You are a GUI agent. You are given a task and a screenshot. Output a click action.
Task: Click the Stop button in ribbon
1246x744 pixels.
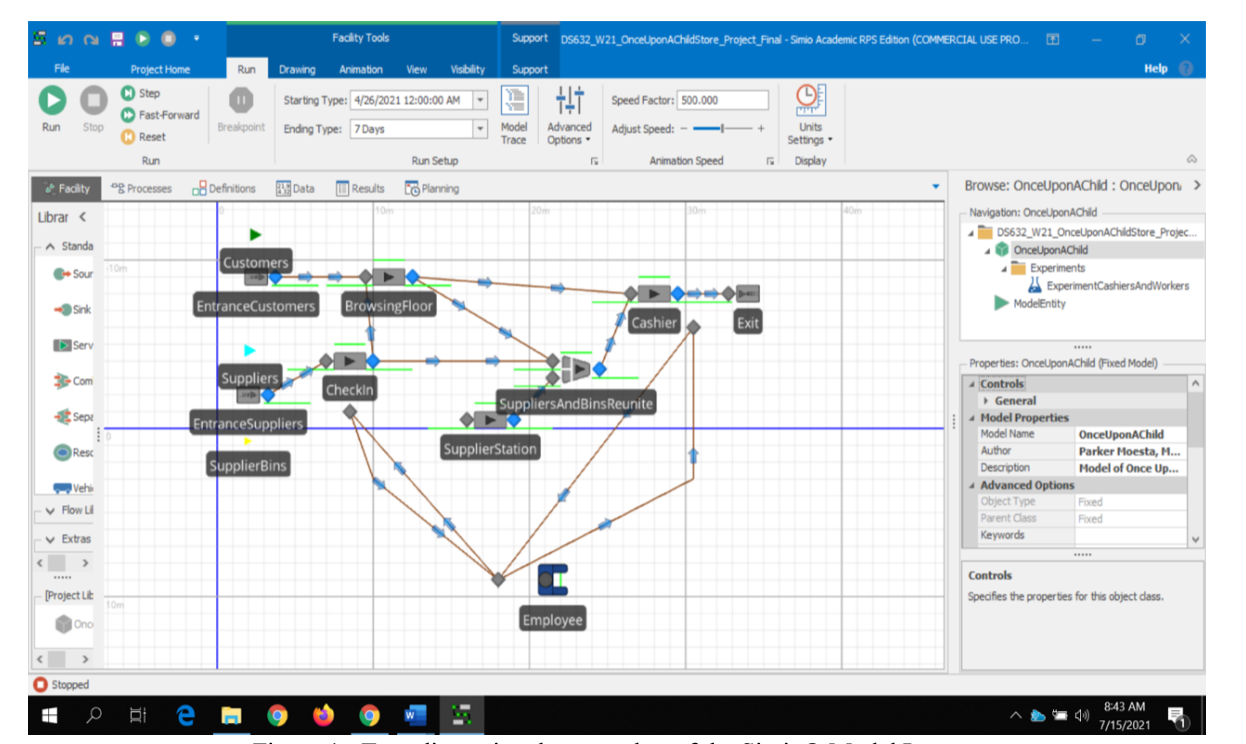pyautogui.click(x=93, y=108)
